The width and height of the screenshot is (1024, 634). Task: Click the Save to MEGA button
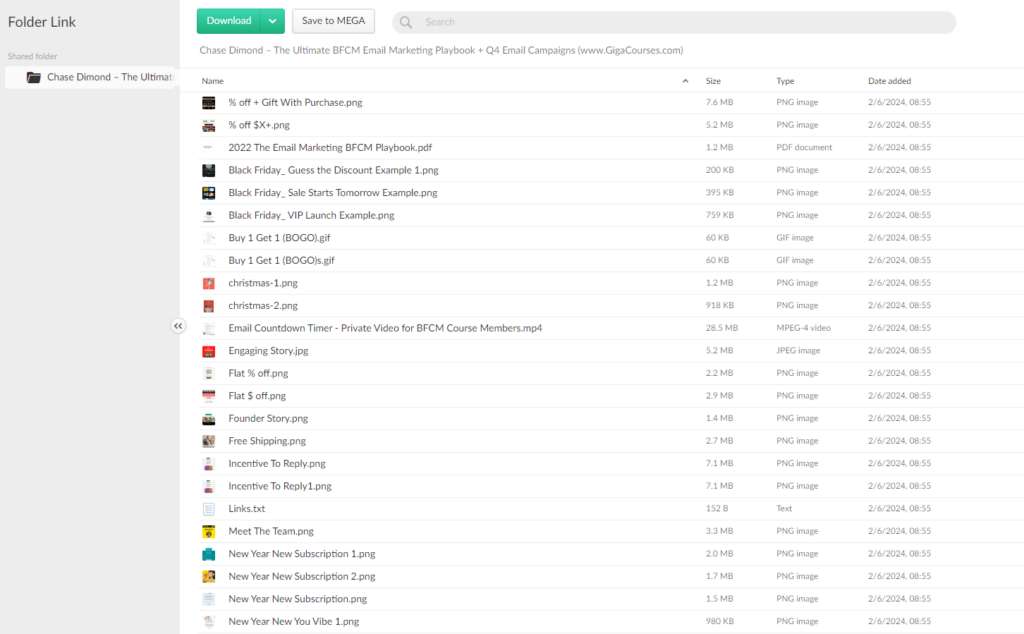(x=332, y=20)
